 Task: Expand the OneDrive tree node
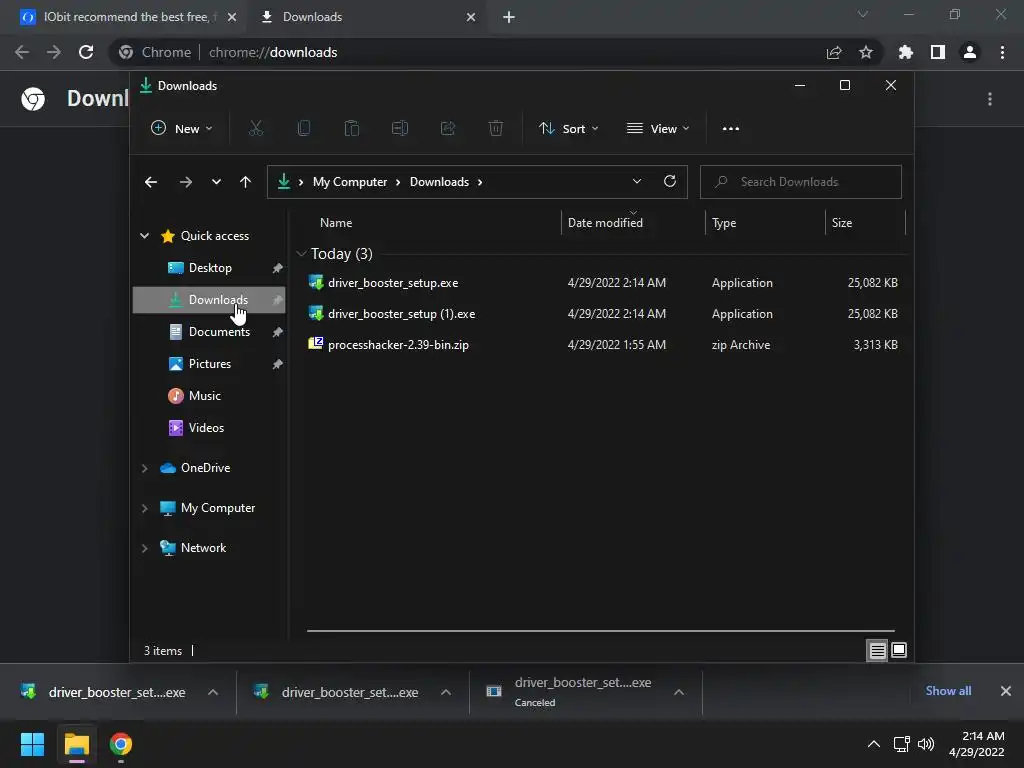pos(144,468)
